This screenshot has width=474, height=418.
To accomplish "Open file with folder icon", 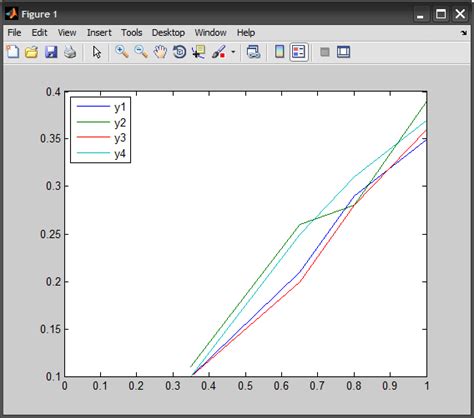I will 32,52.
